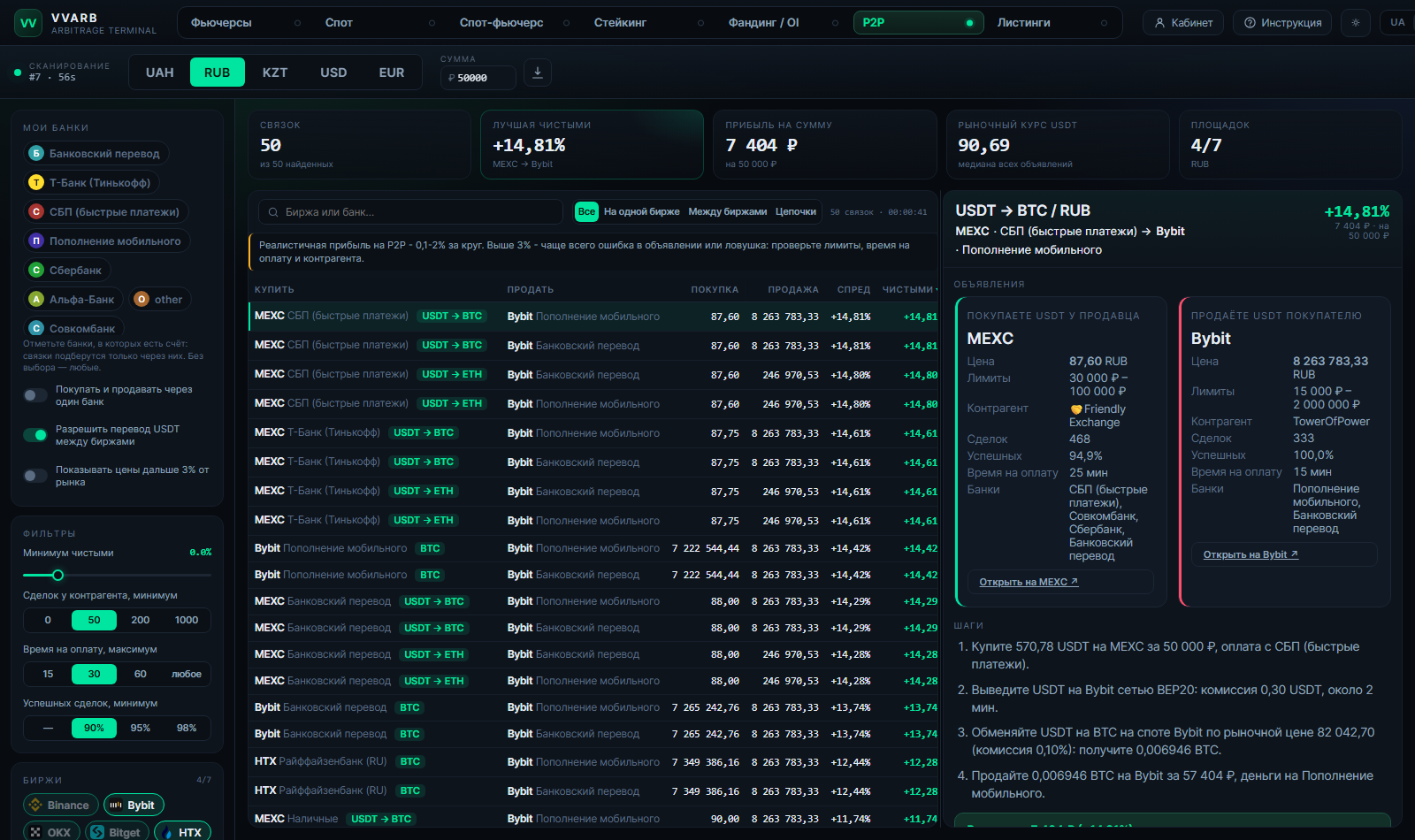
Task: Toggle 'Покупать и продавать через один банк' switch
Action: [x=35, y=395]
